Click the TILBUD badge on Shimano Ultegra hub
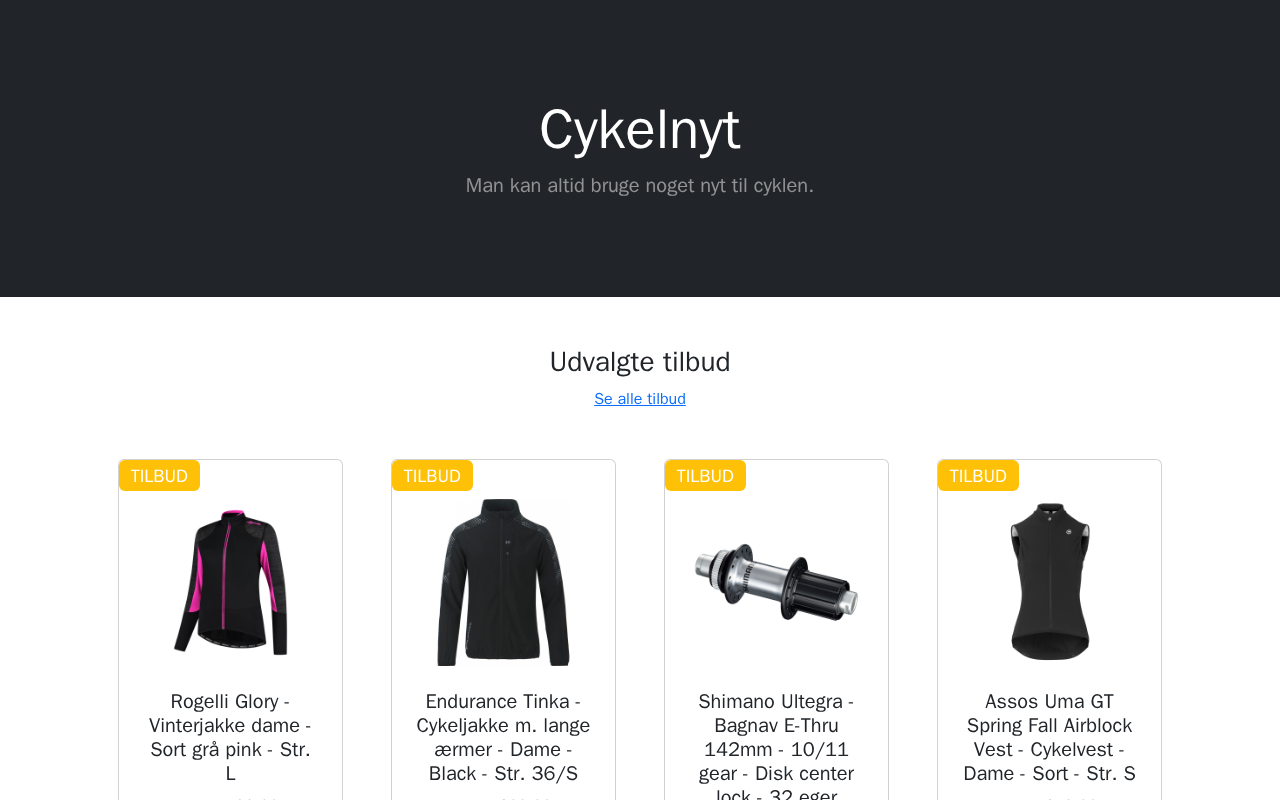 (705, 476)
